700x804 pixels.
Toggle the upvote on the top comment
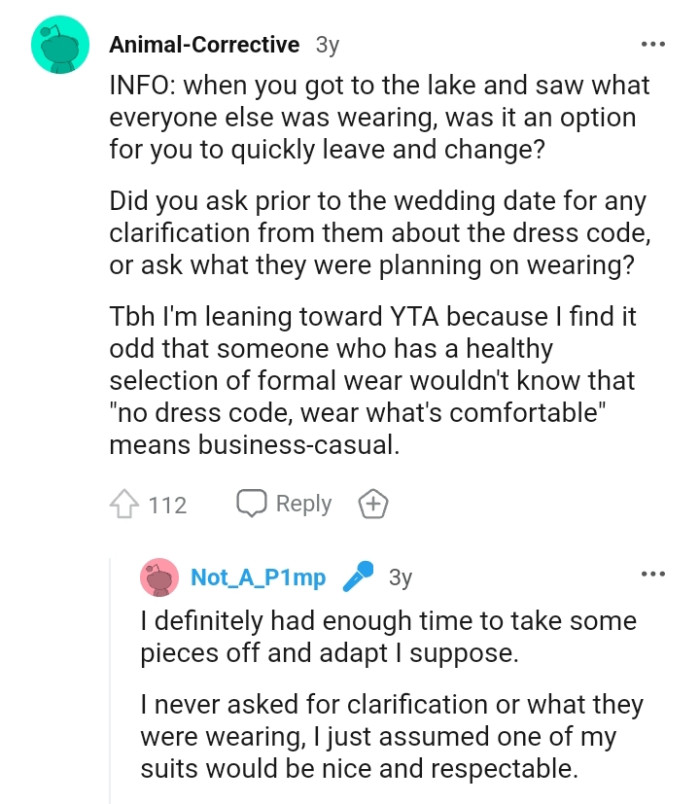[x=123, y=503]
